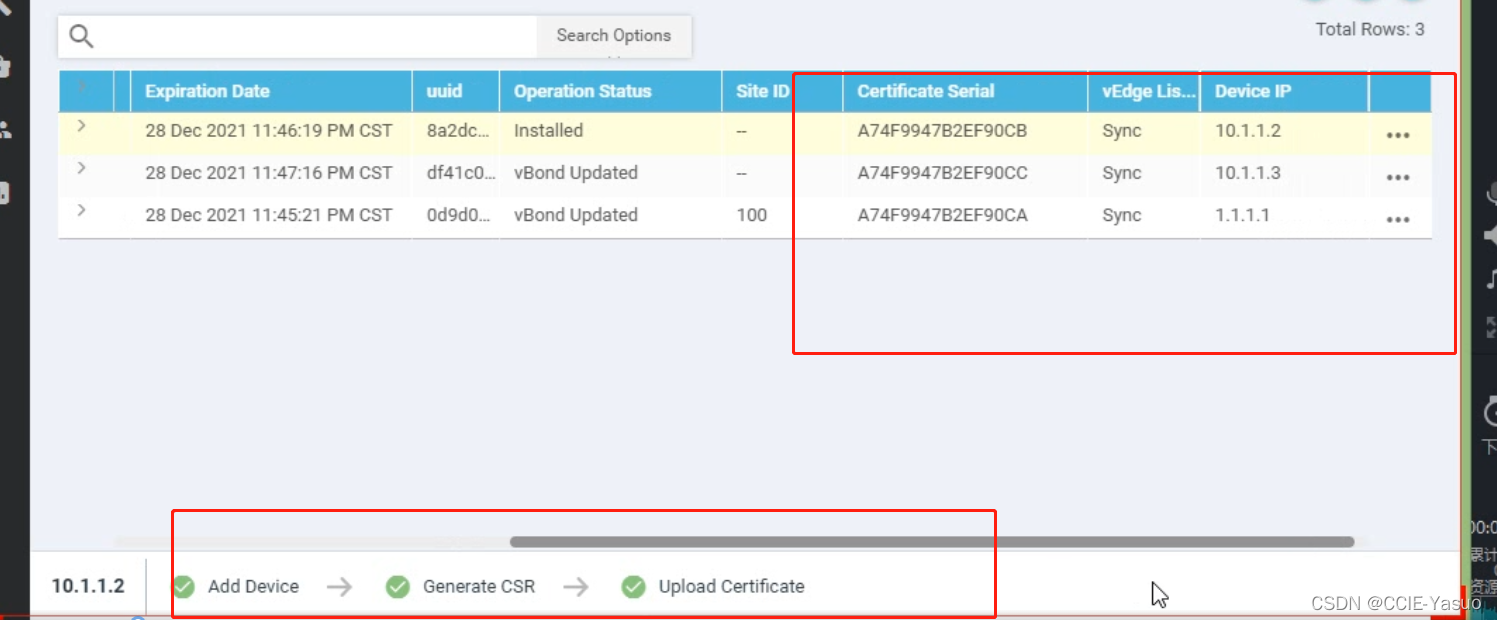Click Device IP 10.1.1.2 cell in table
The image size is (1497, 620).
1248,131
